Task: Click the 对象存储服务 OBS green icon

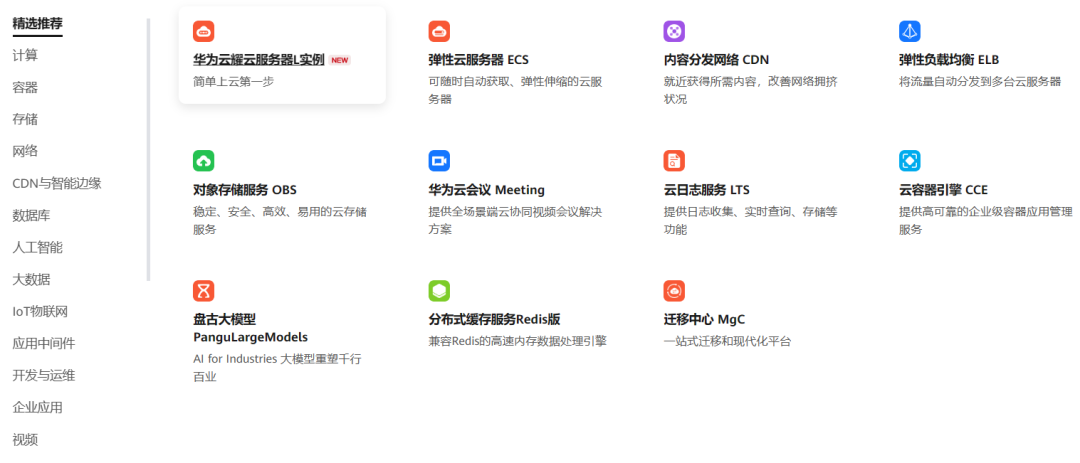Action: 204,161
